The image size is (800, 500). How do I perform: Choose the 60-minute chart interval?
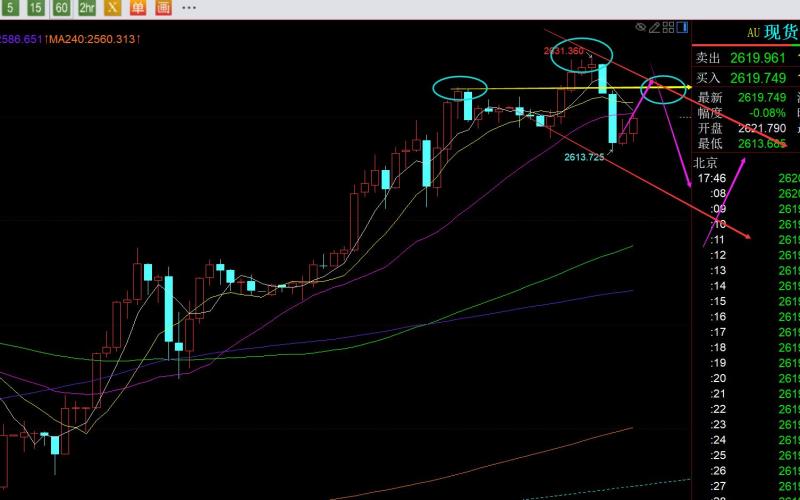pyautogui.click(x=61, y=8)
